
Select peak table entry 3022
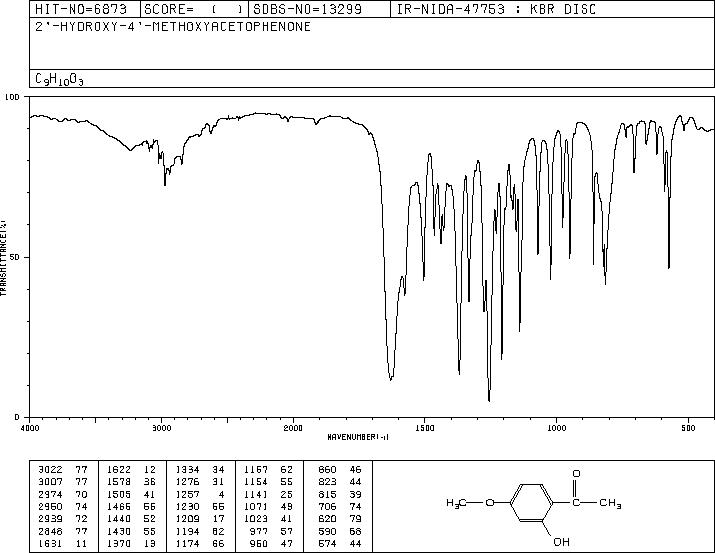pos(62,470)
